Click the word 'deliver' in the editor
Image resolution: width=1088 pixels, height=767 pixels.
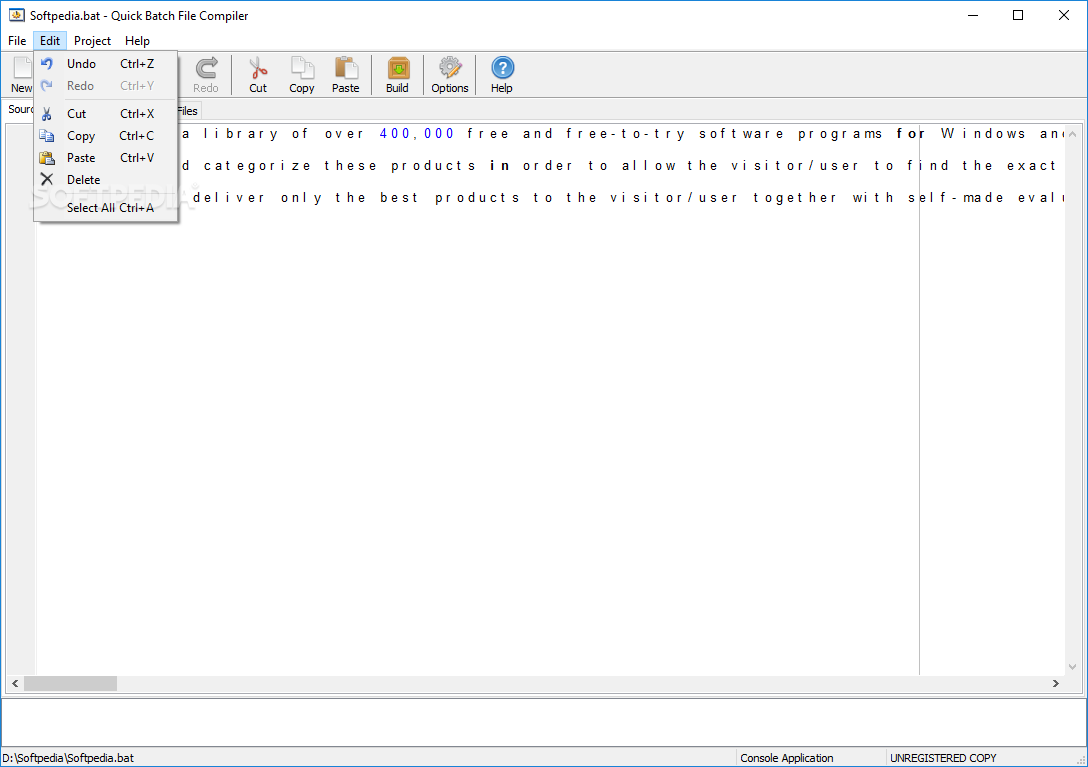click(x=229, y=198)
